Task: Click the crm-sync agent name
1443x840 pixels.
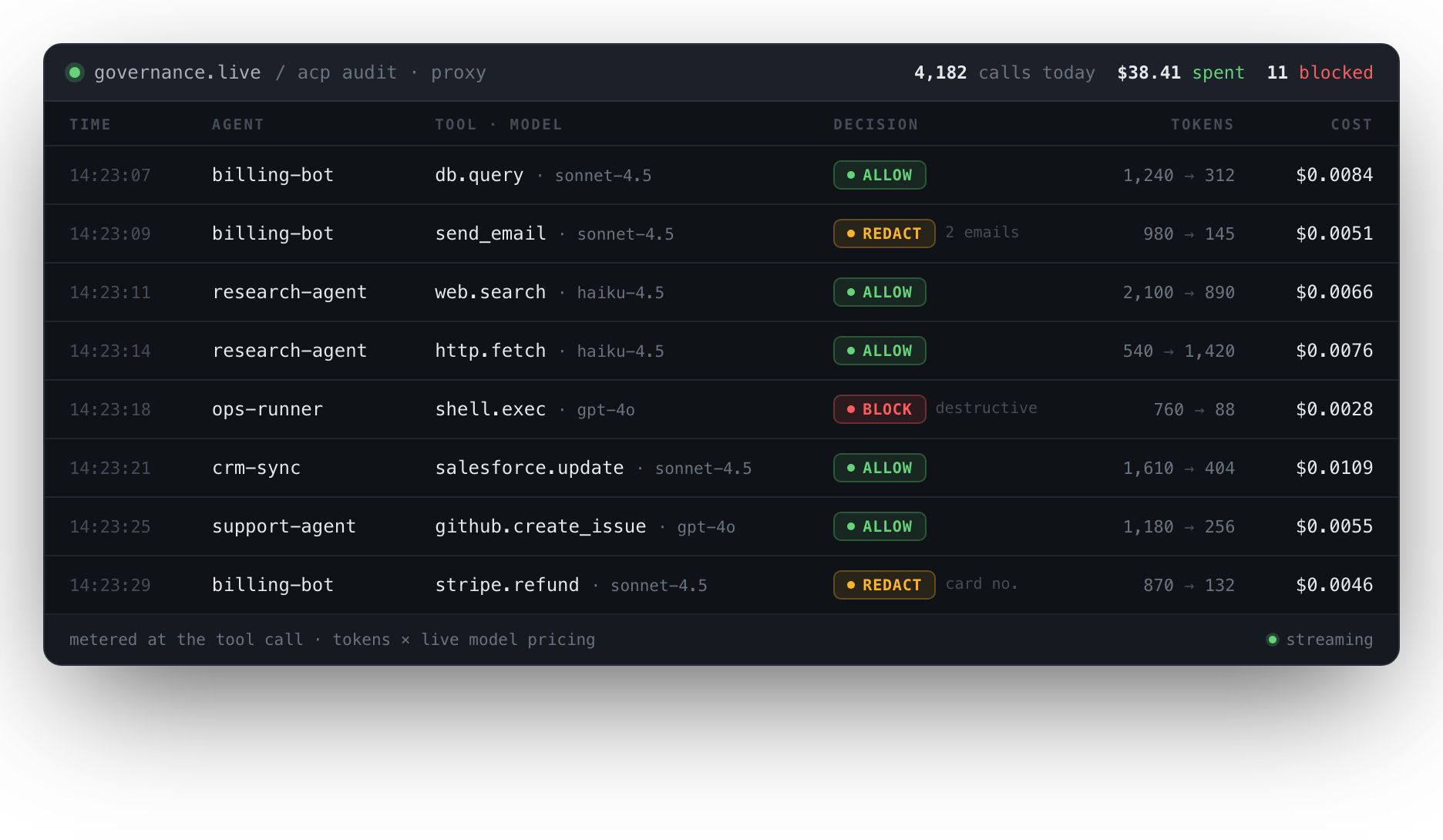Action: click(x=257, y=468)
